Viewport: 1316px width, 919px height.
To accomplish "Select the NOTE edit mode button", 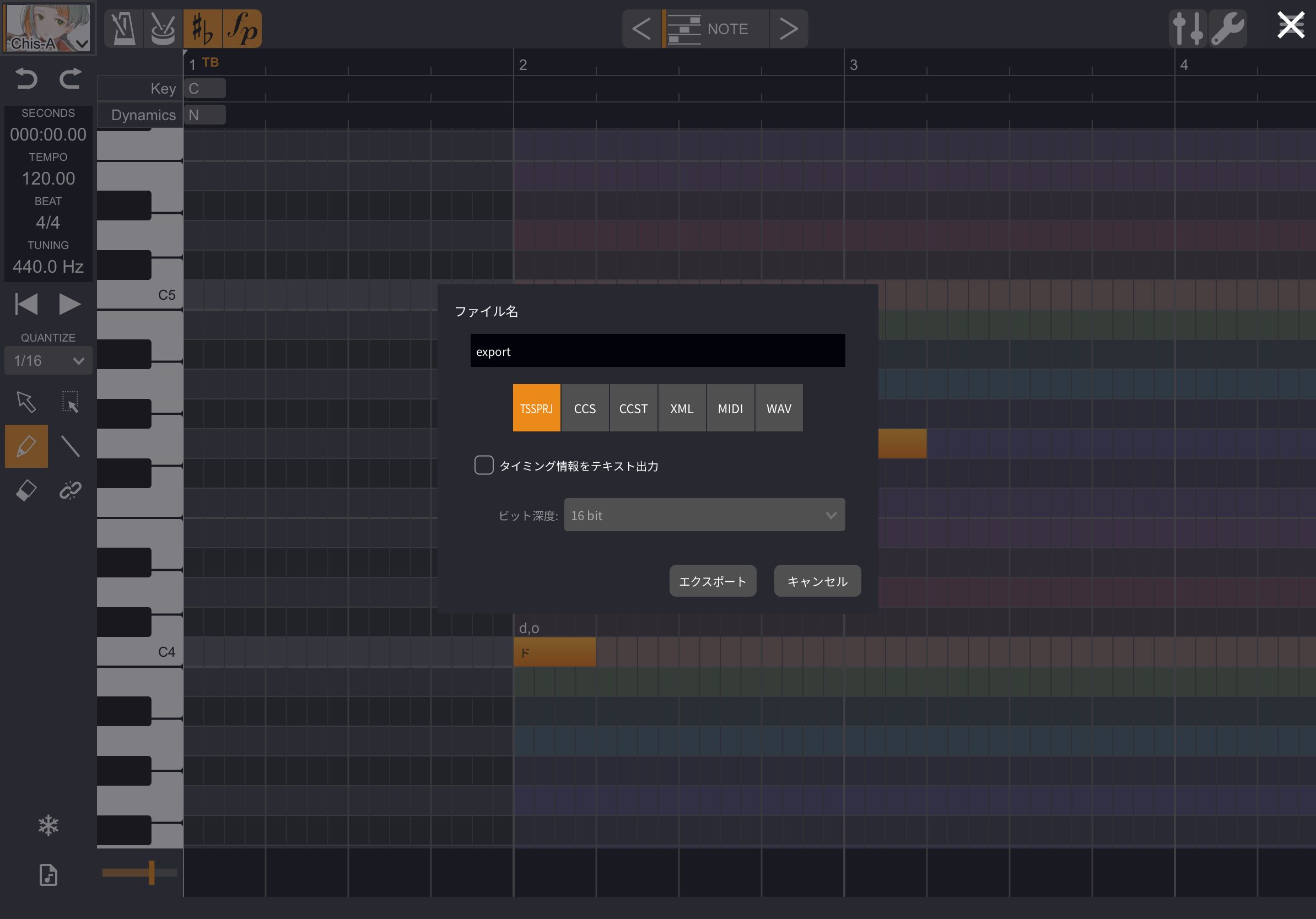I will click(715, 29).
